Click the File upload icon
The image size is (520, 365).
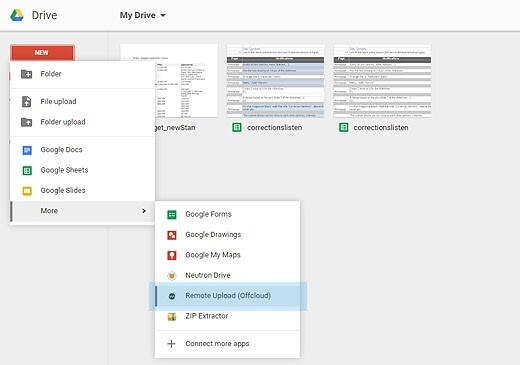pyautogui.click(x=27, y=101)
